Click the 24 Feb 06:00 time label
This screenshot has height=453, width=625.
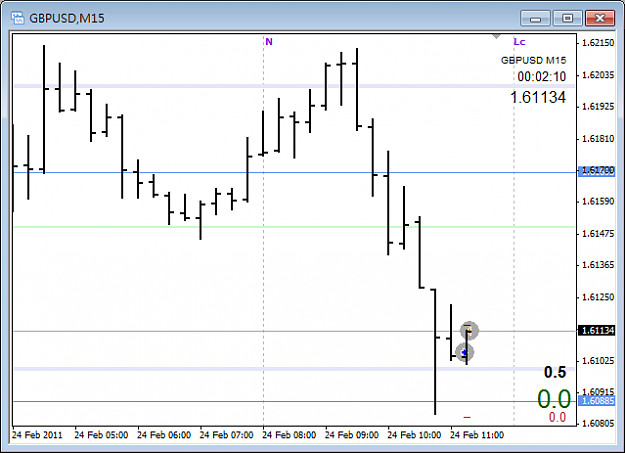coord(164,435)
